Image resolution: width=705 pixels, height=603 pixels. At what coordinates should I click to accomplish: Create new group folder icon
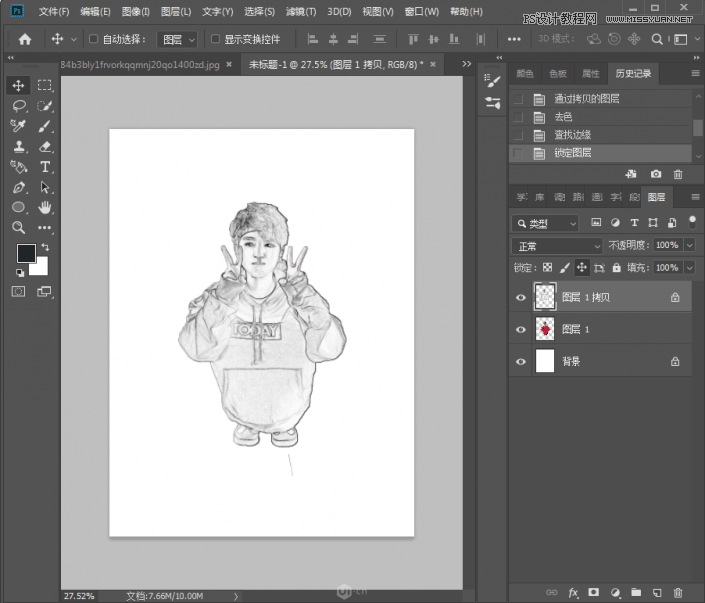pyautogui.click(x=636, y=593)
